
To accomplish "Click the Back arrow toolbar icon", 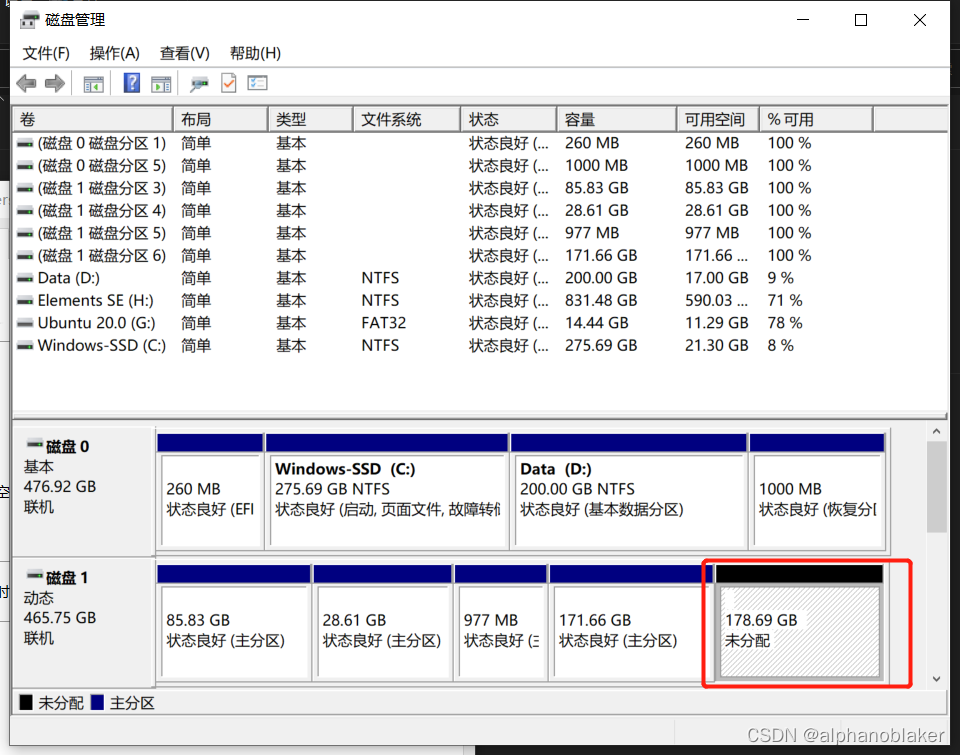I will click(26, 83).
